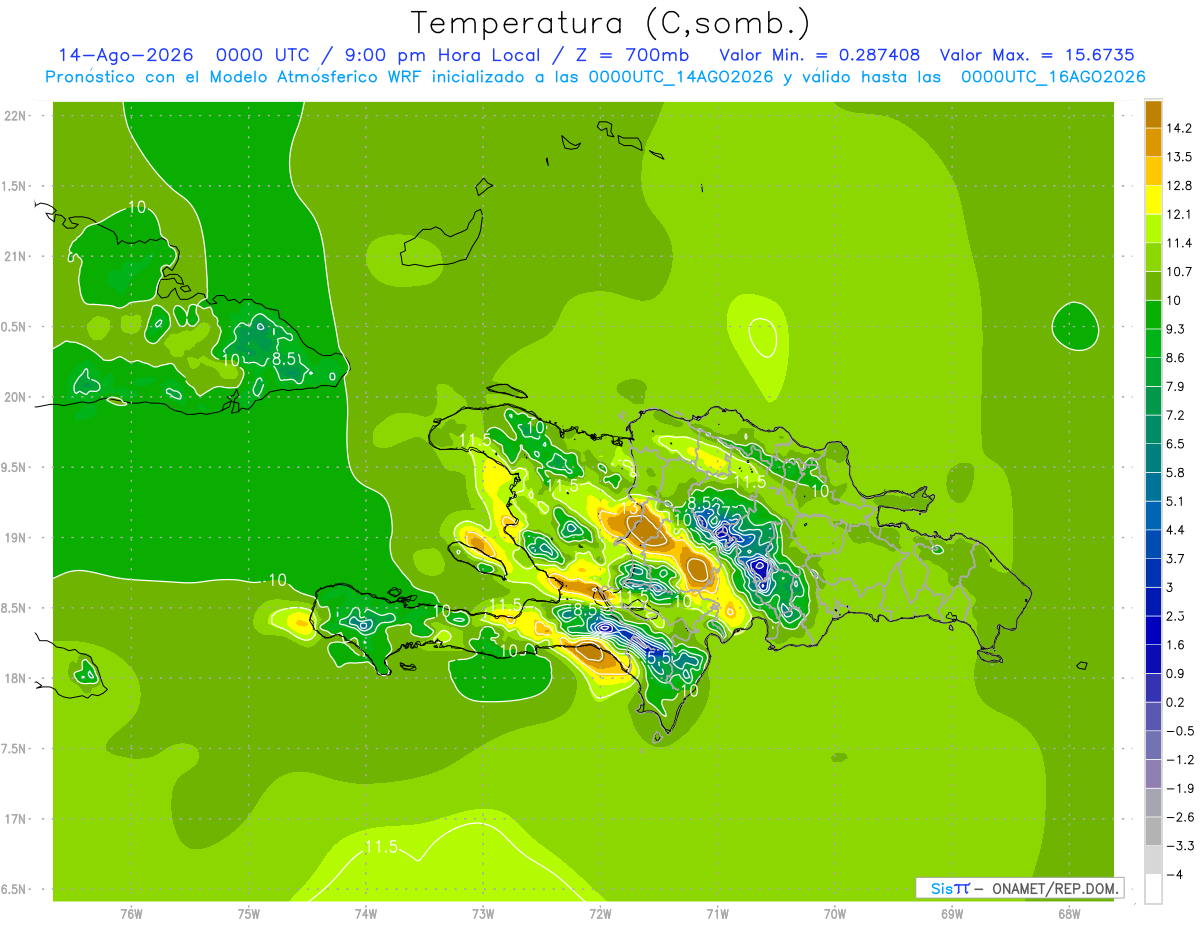Pick the white swatch below the -4 label
Viewport: 1200px width, 927px height.
pos(1153,888)
